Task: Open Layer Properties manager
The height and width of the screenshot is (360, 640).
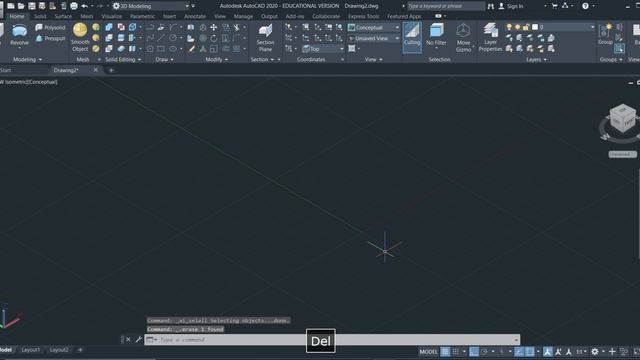Action: click(490, 37)
